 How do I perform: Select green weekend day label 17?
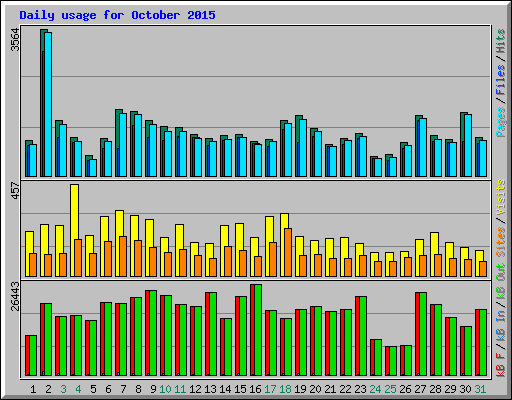tap(270, 389)
